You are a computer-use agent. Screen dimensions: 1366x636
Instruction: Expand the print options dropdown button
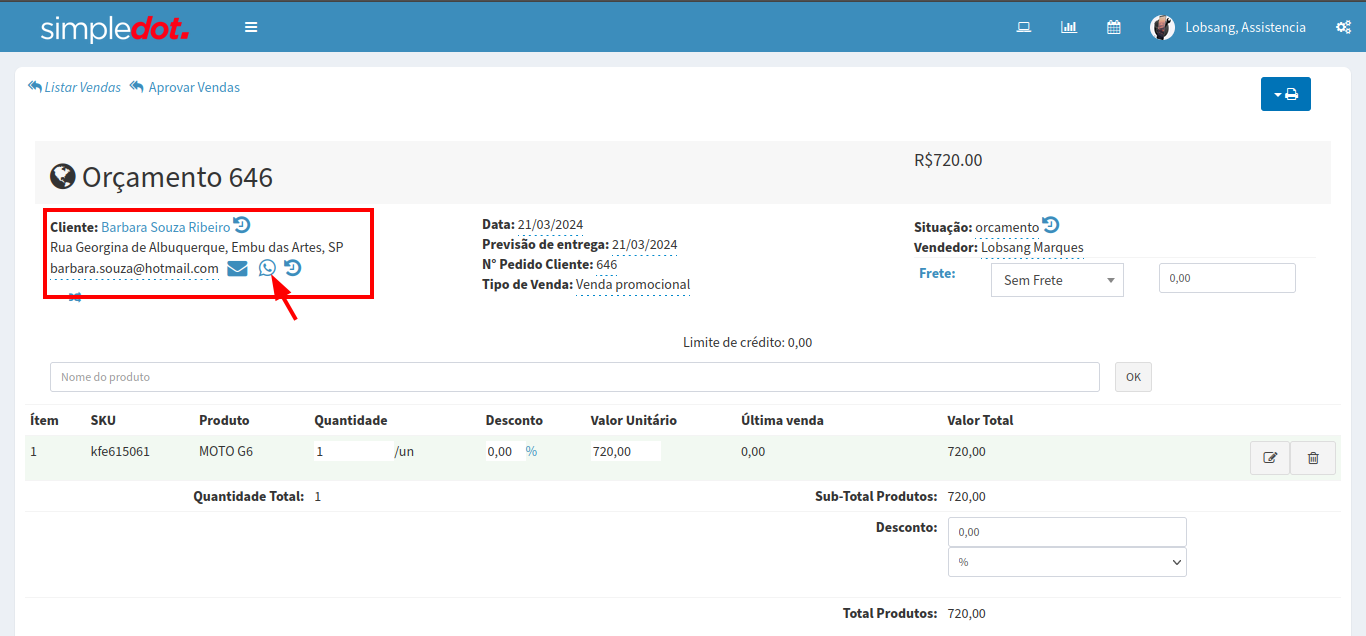click(1285, 94)
